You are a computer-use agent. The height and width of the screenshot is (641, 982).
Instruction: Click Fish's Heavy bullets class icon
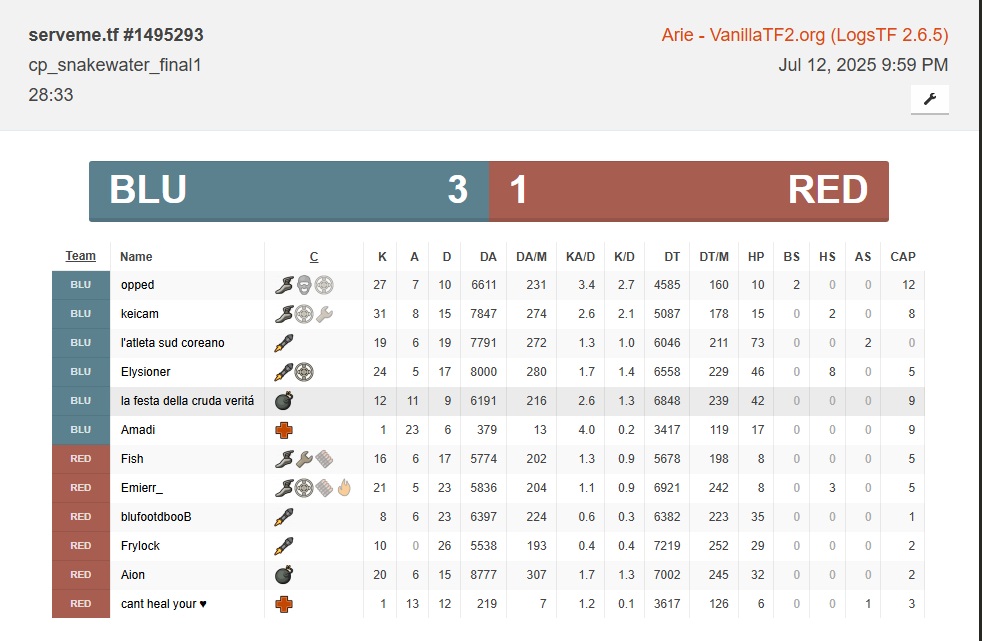point(324,459)
